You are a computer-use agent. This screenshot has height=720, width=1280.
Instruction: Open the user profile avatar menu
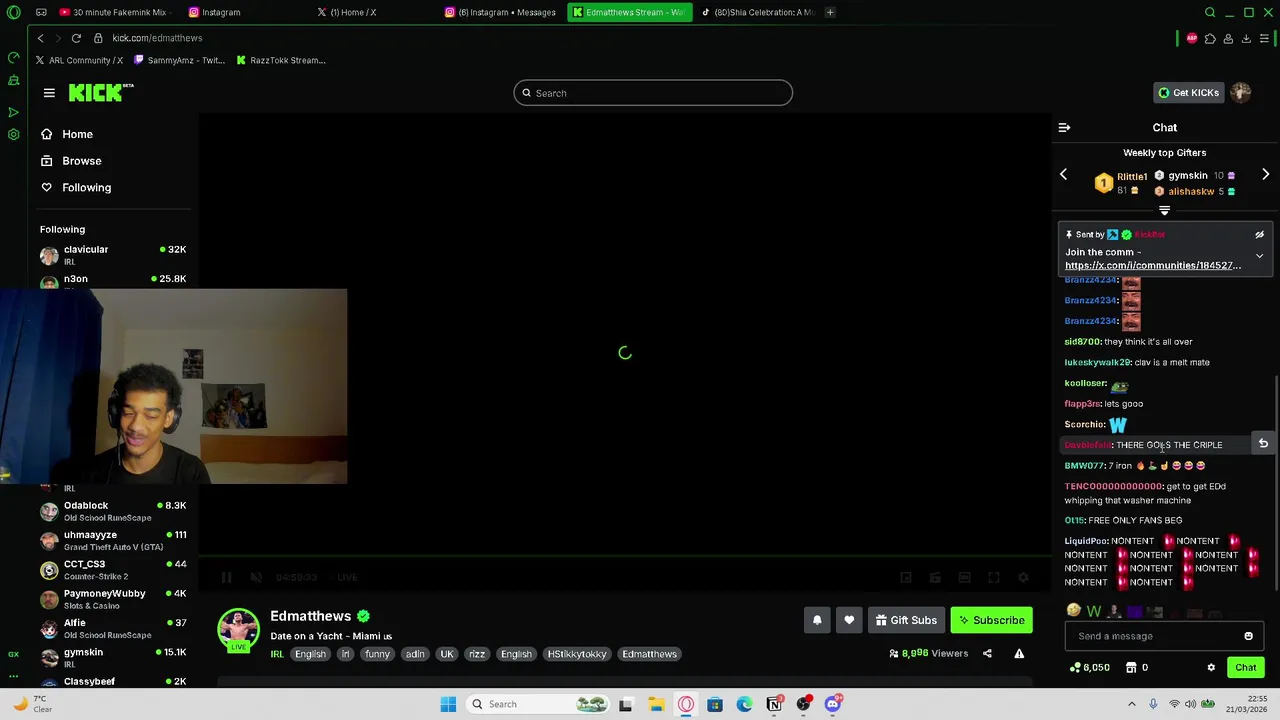tap(1241, 93)
